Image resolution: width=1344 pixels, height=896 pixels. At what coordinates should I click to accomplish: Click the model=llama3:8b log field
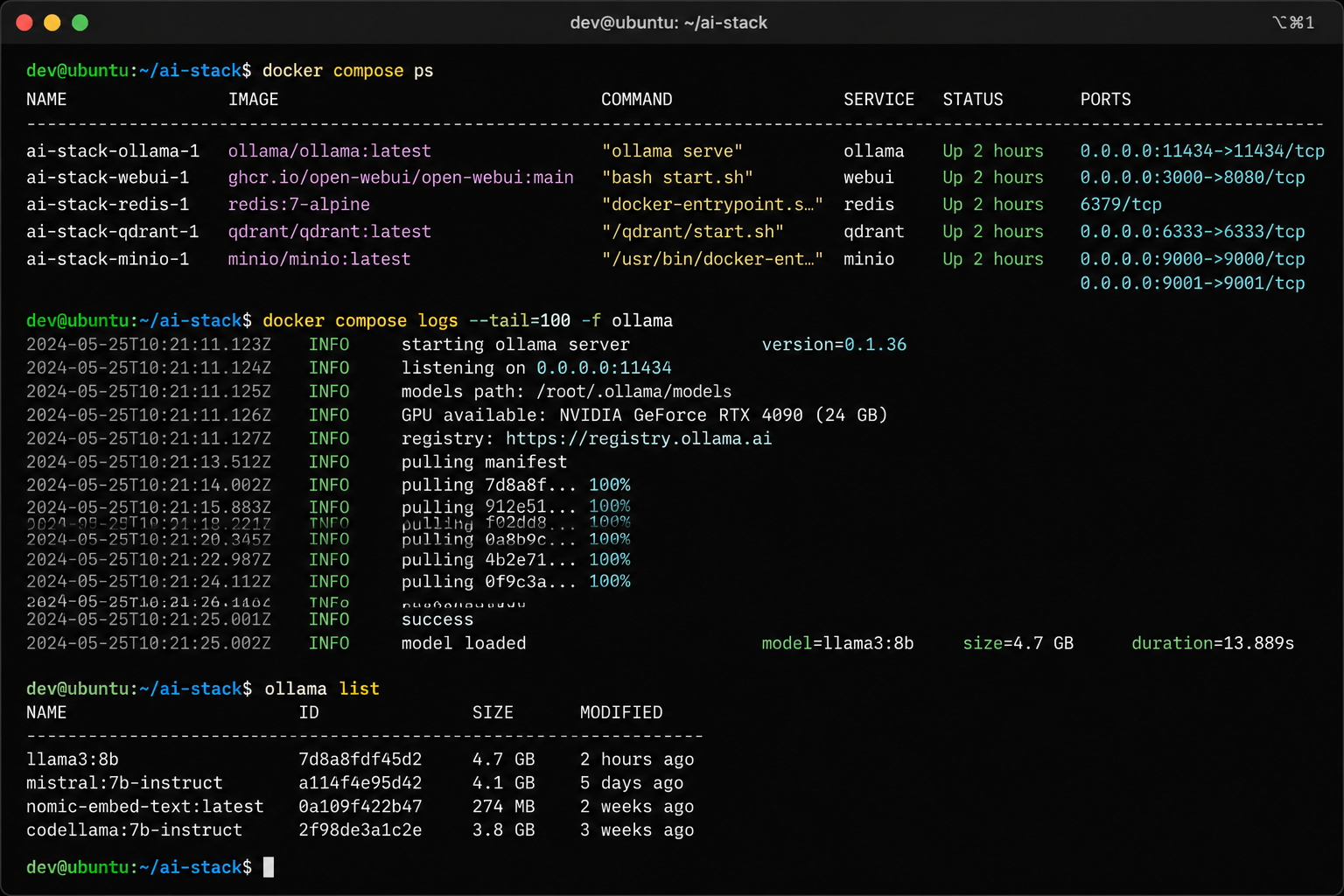coord(837,644)
